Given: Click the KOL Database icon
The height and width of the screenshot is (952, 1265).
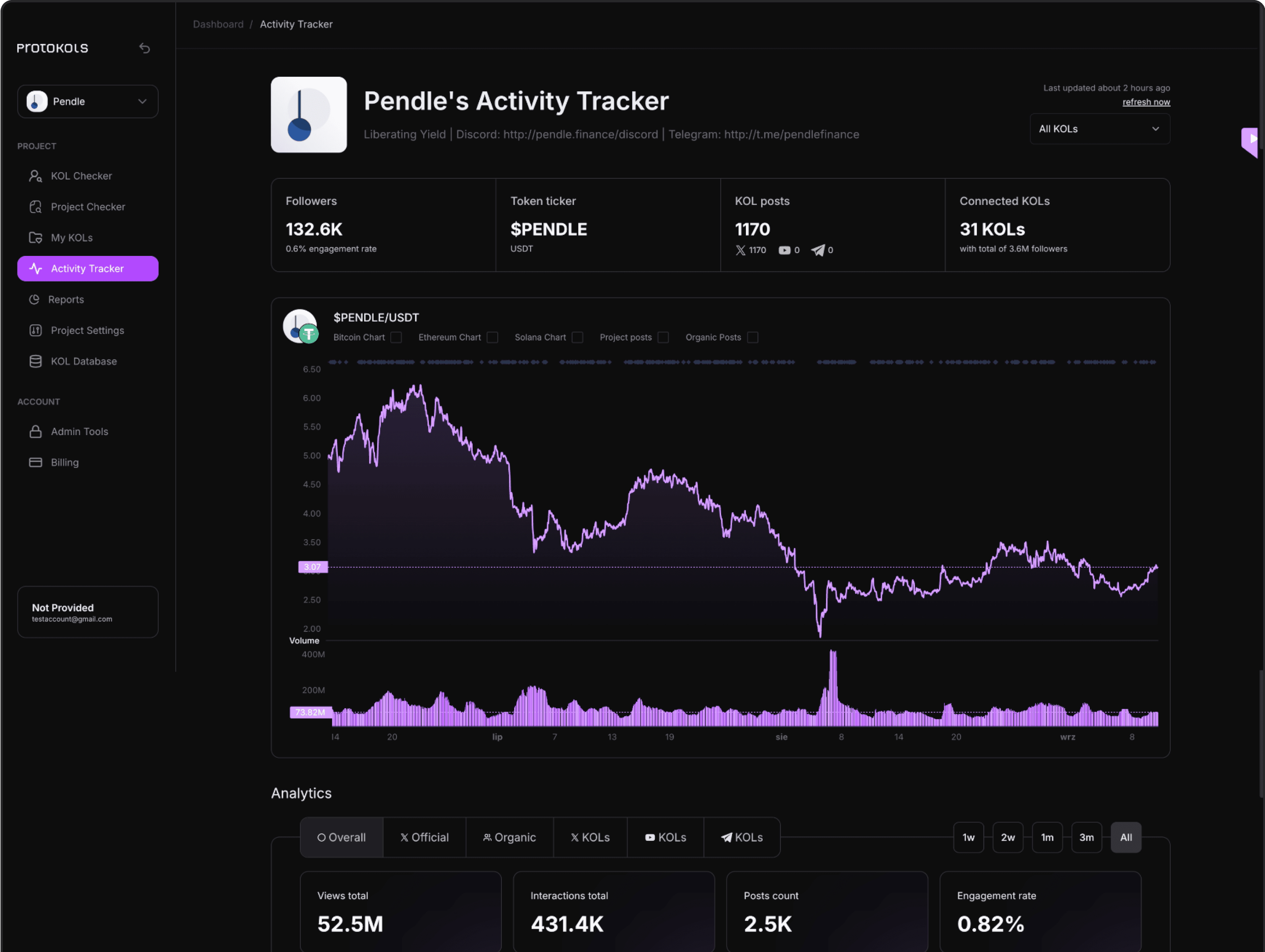Looking at the screenshot, I should click(36, 361).
